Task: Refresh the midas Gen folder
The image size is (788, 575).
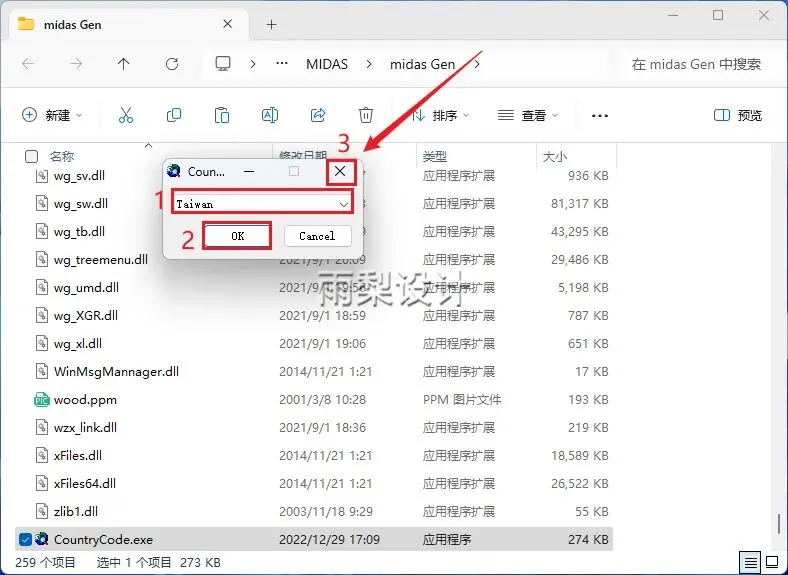Action: (x=172, y=64)
